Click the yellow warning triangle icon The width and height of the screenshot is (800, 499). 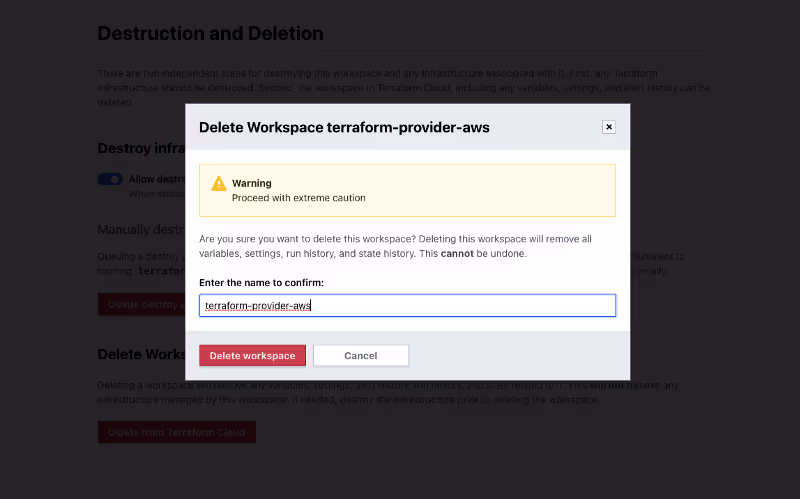coord(218,184)
